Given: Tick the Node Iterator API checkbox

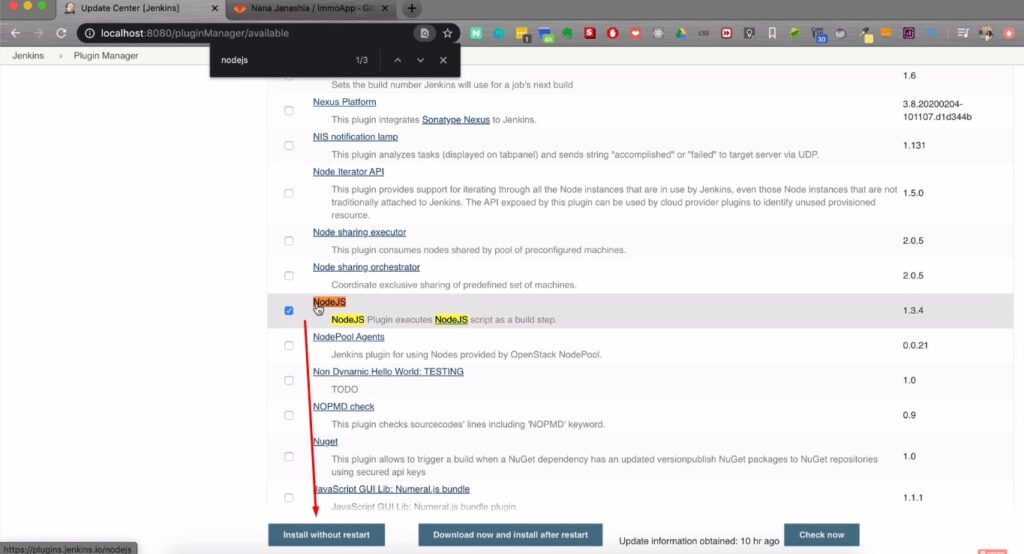Looking at the screenshot, I should coord(289,193).
